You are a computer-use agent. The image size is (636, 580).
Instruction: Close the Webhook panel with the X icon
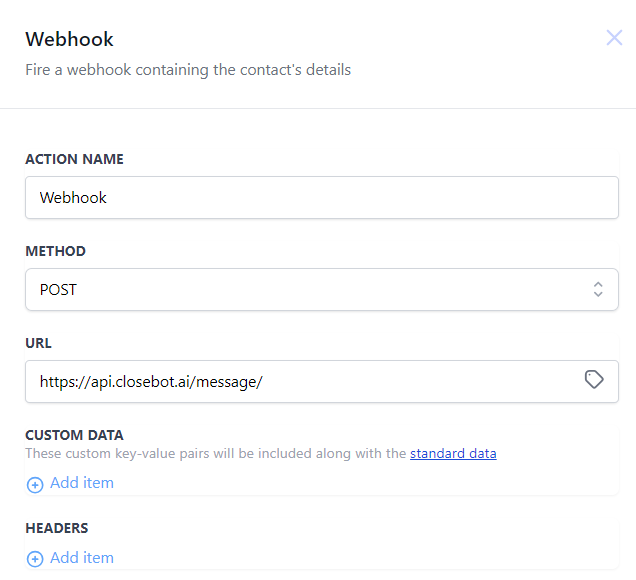click(x=614, y=38)
